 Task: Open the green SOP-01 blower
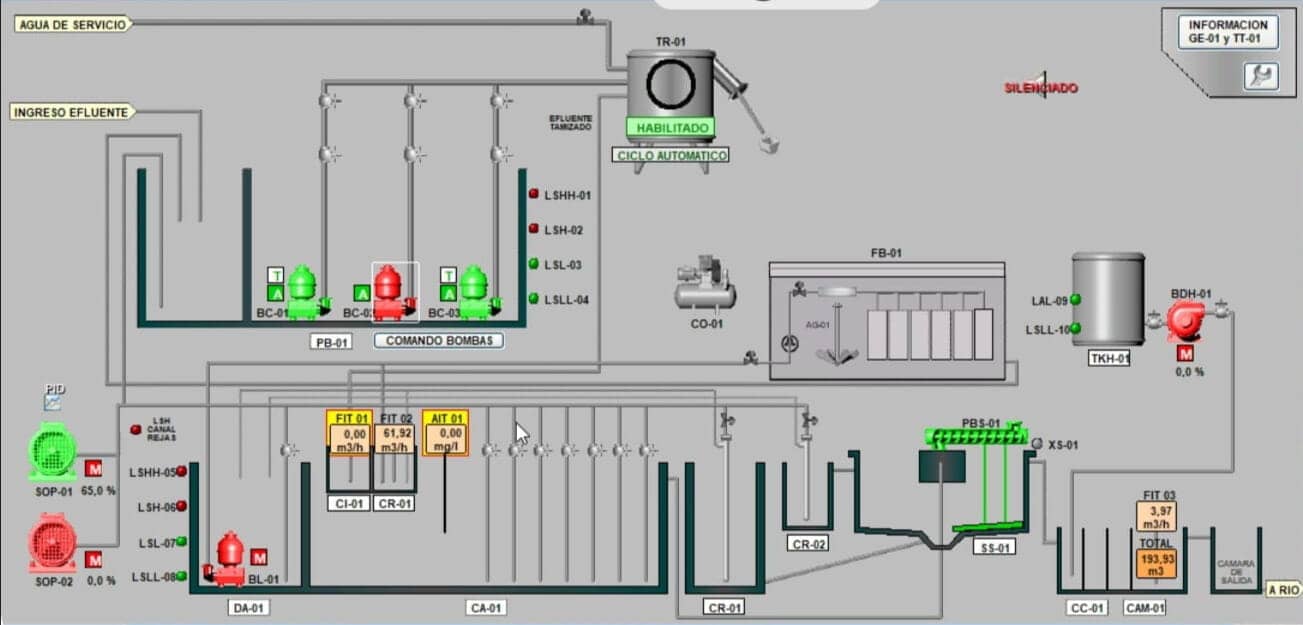[52, 451]
